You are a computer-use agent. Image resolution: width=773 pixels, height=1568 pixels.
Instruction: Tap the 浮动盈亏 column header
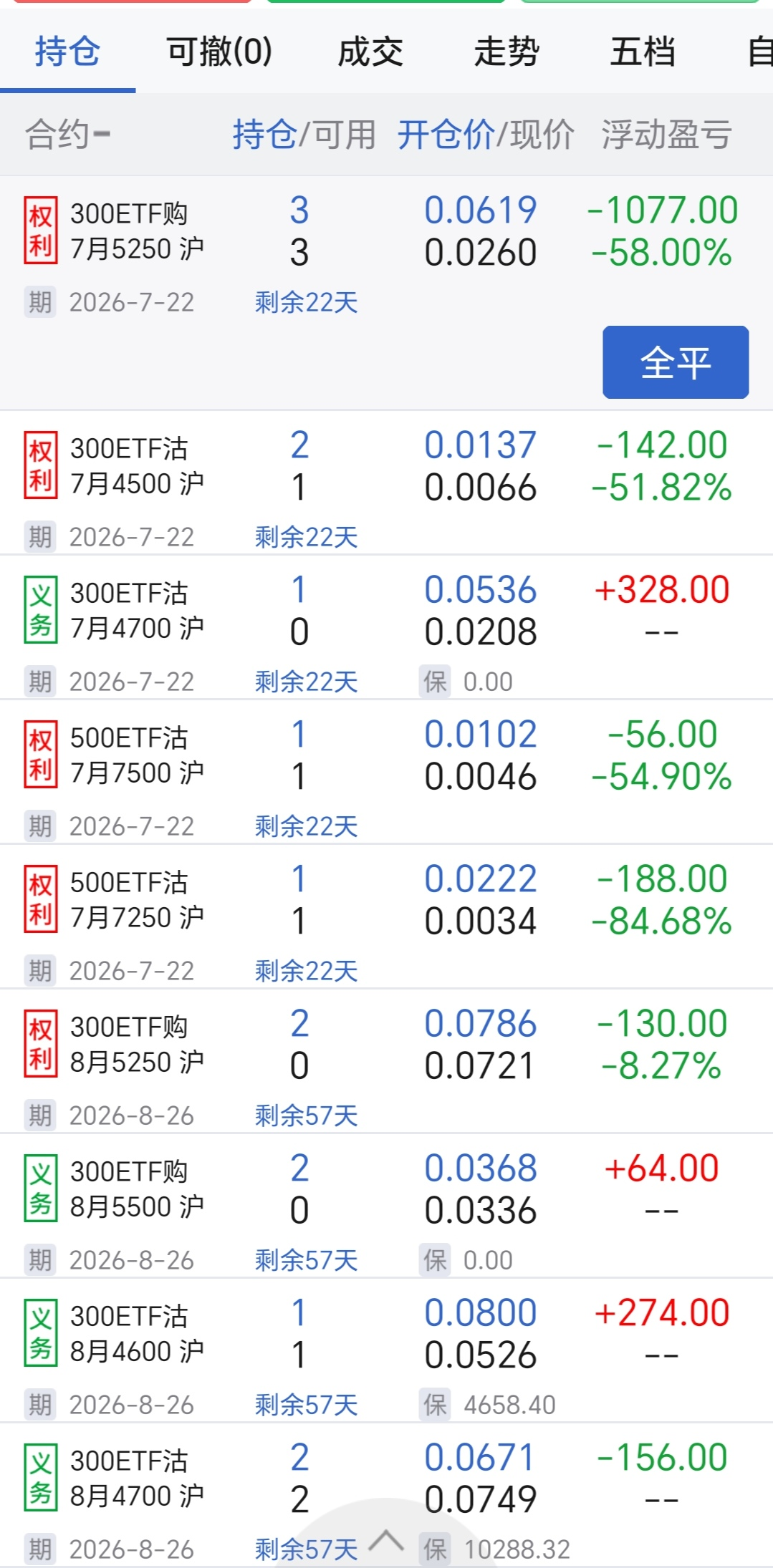pyautogui.click(x=666, y=135)
